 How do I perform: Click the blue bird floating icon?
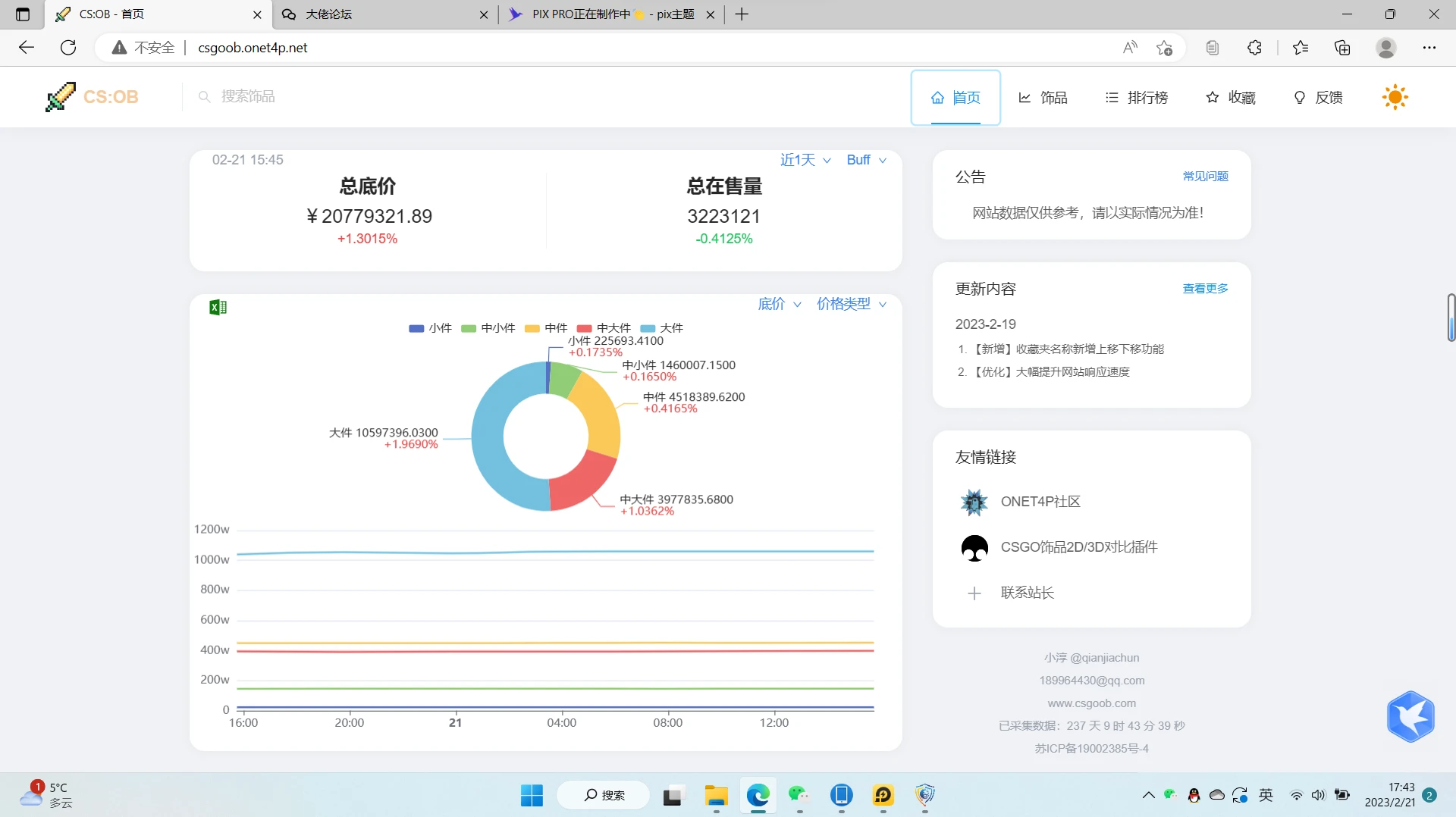pos(1410,716)
